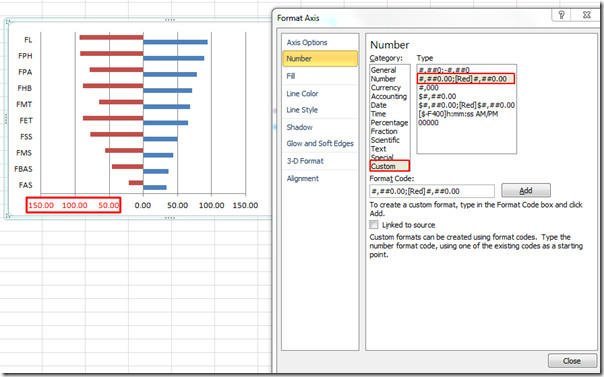604x377 pixels.
Task: Open the Axis Options section
Action: click(x=307, y=42)
